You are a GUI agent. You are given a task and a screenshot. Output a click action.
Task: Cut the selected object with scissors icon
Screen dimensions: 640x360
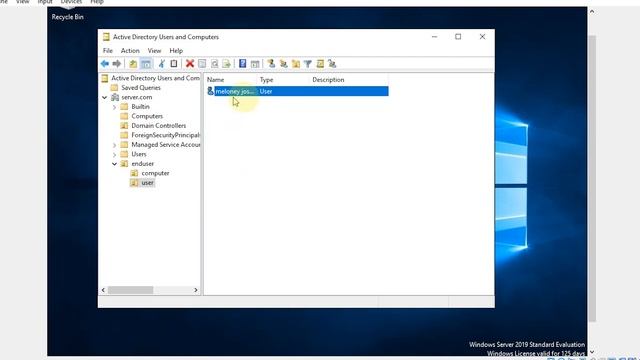(162, 64)
